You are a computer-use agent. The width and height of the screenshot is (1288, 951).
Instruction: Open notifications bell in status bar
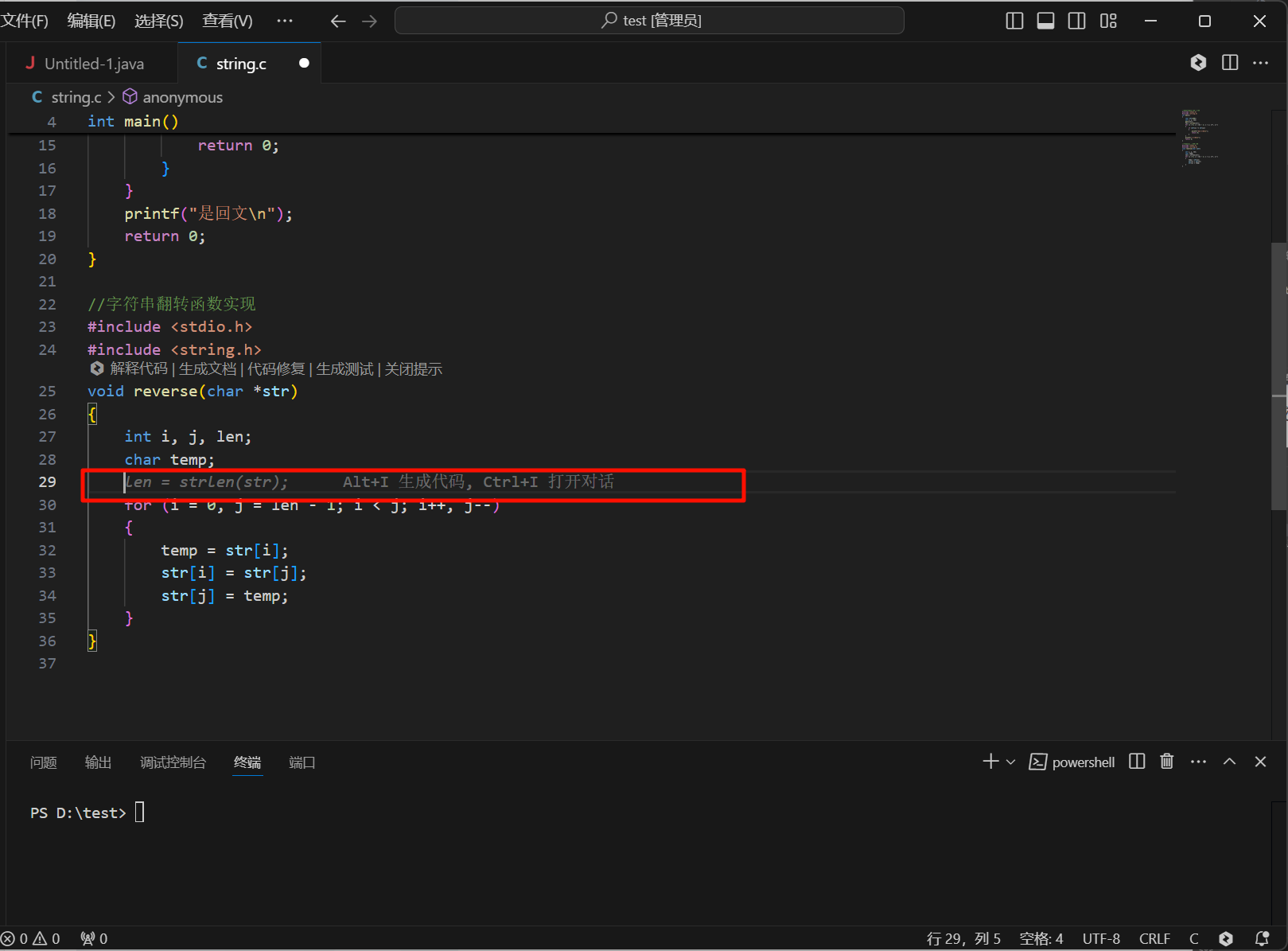pos(1262,938)
